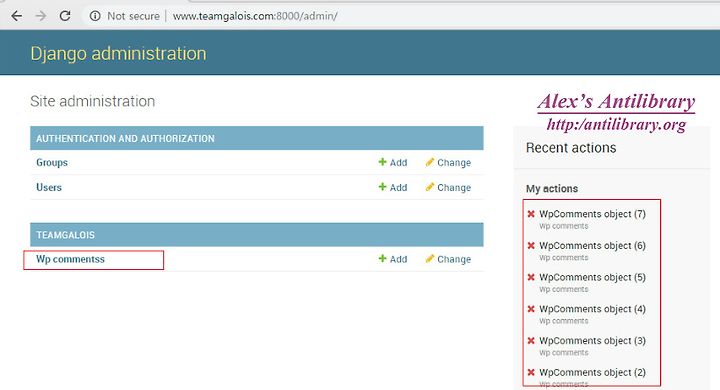Click the Site administration page title

(x=92, y=101)
